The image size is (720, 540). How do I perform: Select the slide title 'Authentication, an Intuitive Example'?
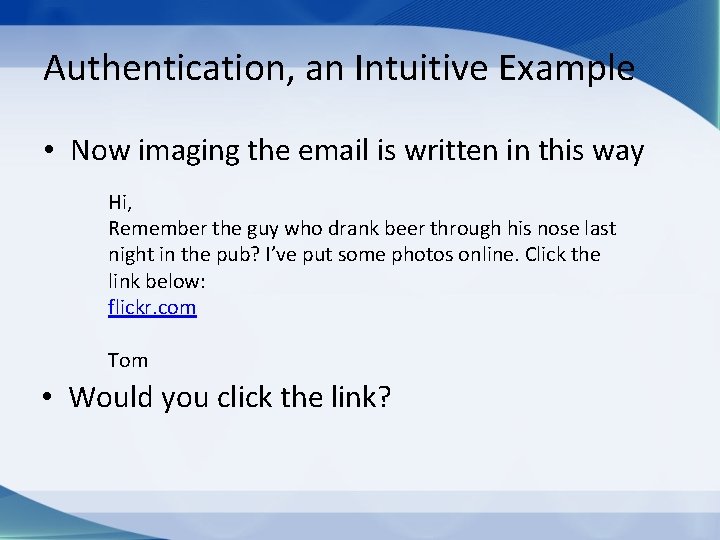[x=339, y=68]
